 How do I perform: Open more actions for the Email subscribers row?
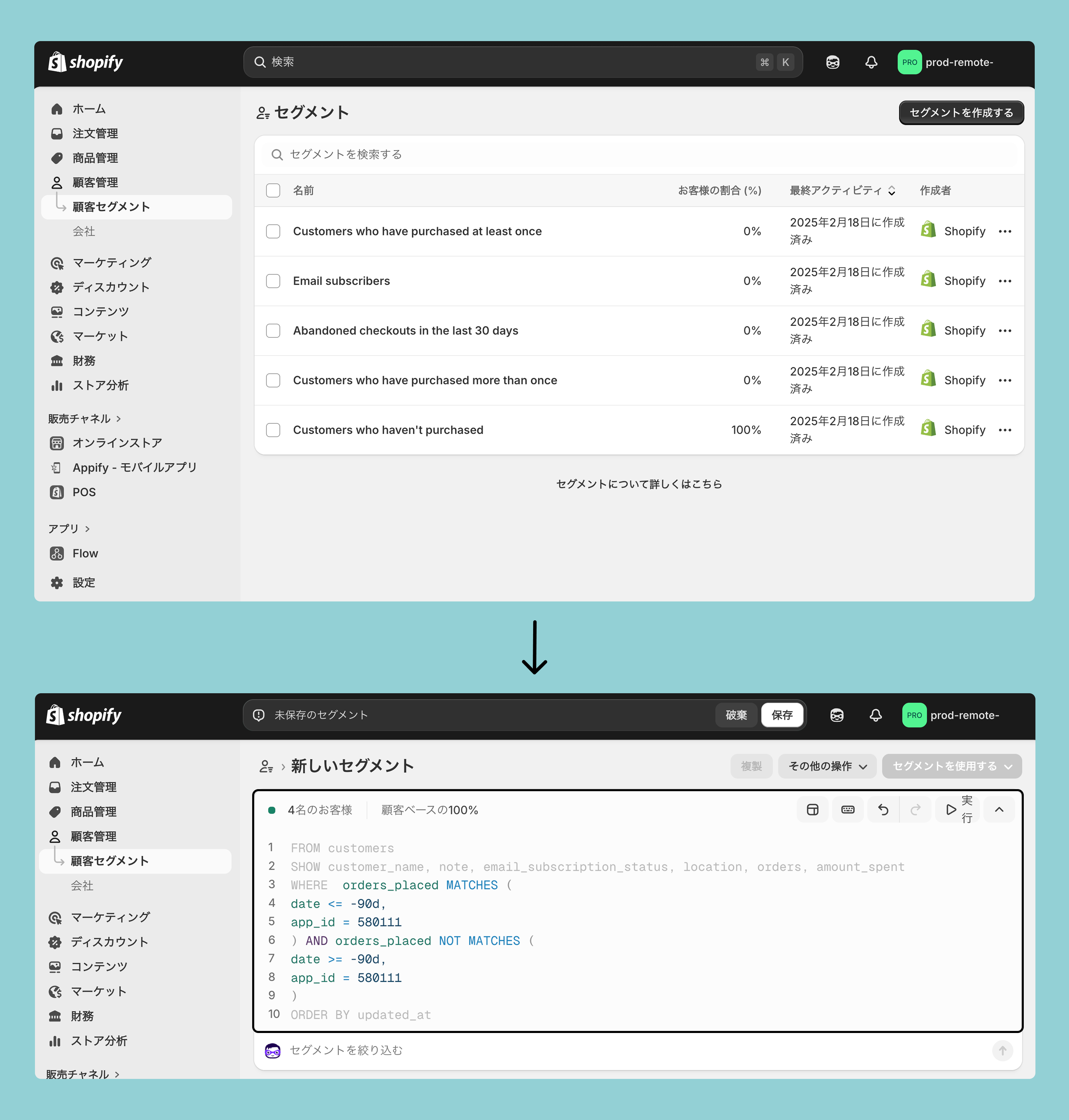pyautogui.click(x=1005, y=281)
